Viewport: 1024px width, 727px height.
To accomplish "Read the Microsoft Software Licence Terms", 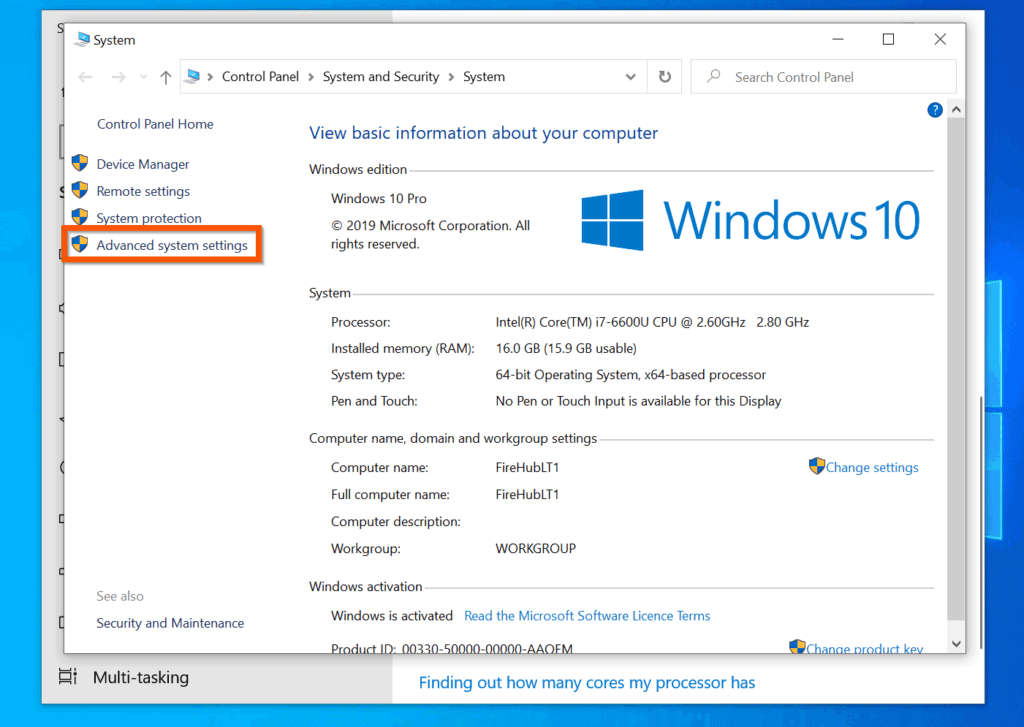I will (587, 615).
